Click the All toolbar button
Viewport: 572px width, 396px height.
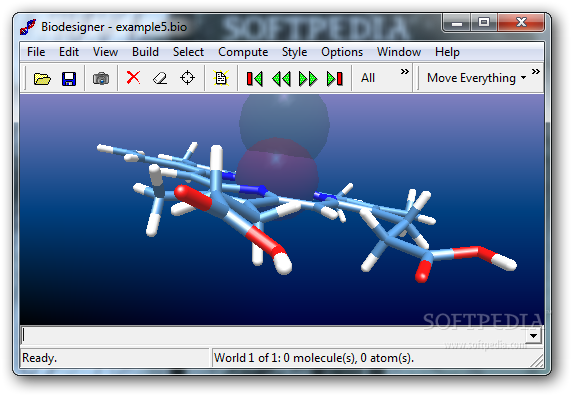click(x=368, y=78)
